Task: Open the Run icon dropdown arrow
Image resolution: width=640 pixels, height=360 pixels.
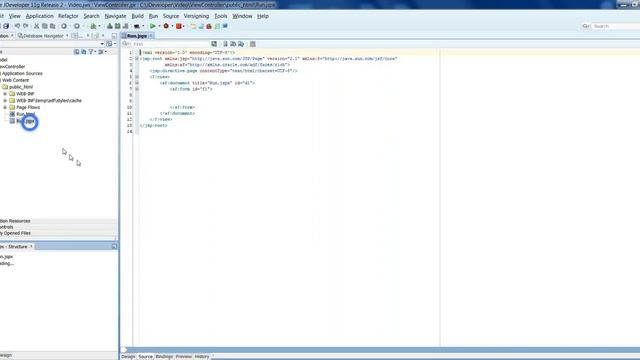Action: [159, 26]
